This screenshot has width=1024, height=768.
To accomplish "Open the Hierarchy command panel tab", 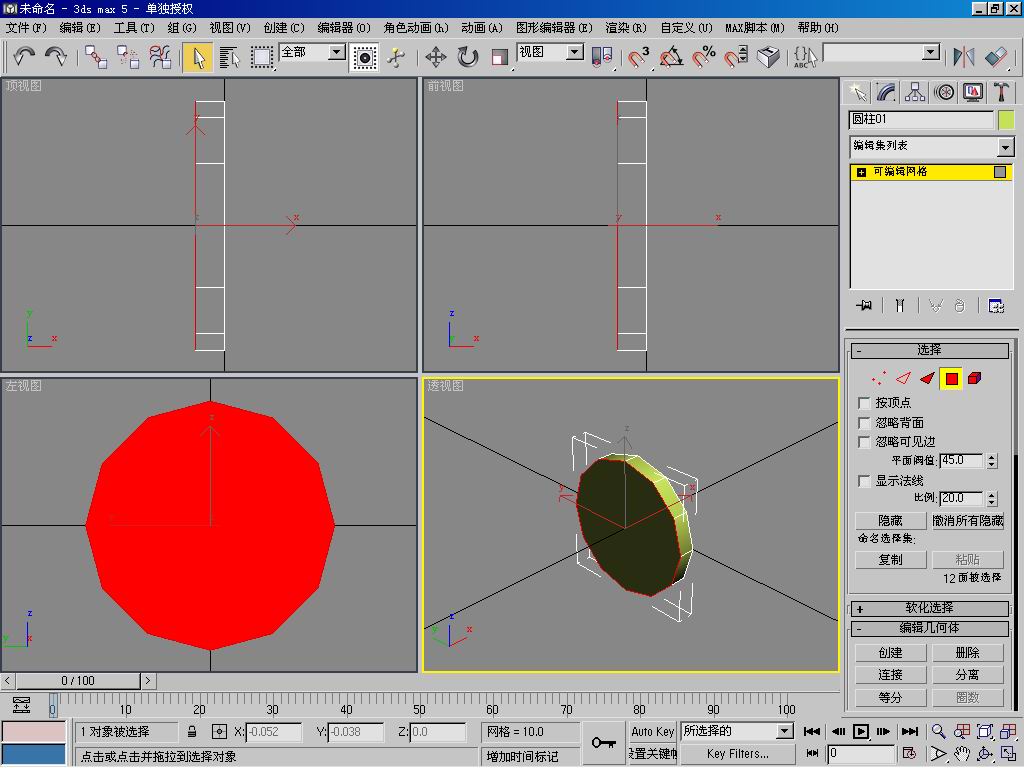I will (x=915, y=92).
